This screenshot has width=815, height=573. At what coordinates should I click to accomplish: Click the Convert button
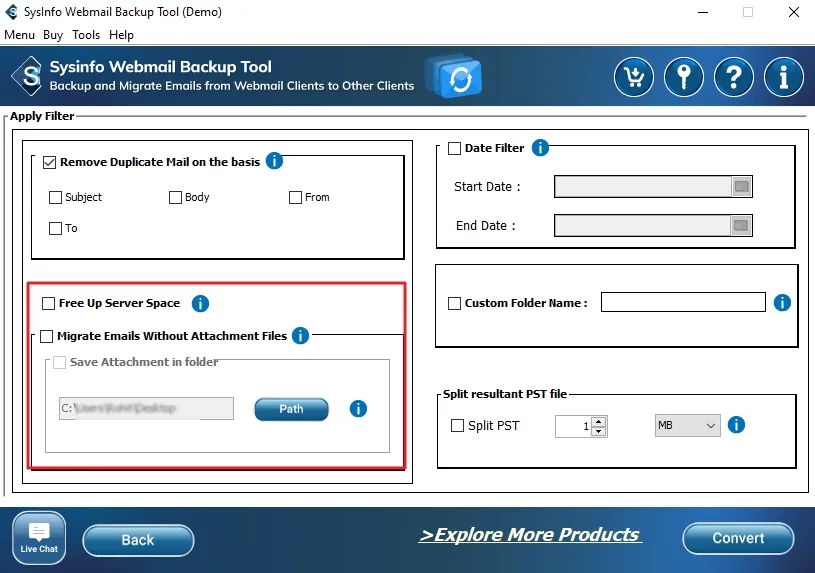pyautogui.click(x=738, y=538)
